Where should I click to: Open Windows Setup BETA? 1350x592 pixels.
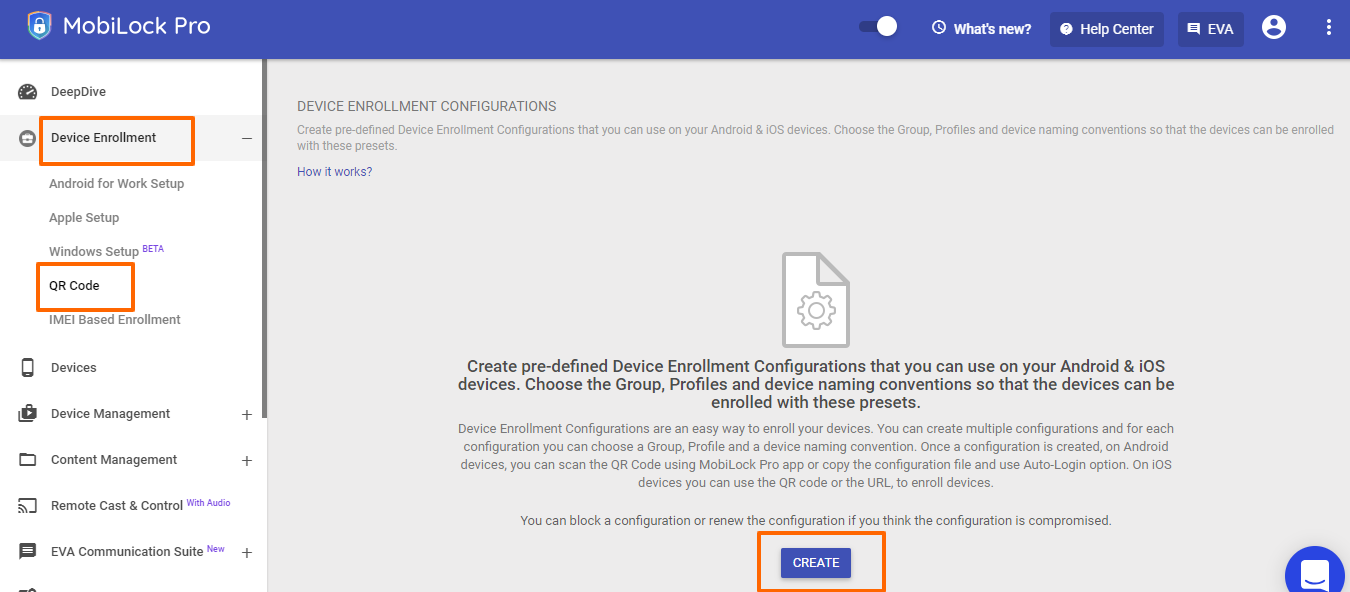[106, 251]
